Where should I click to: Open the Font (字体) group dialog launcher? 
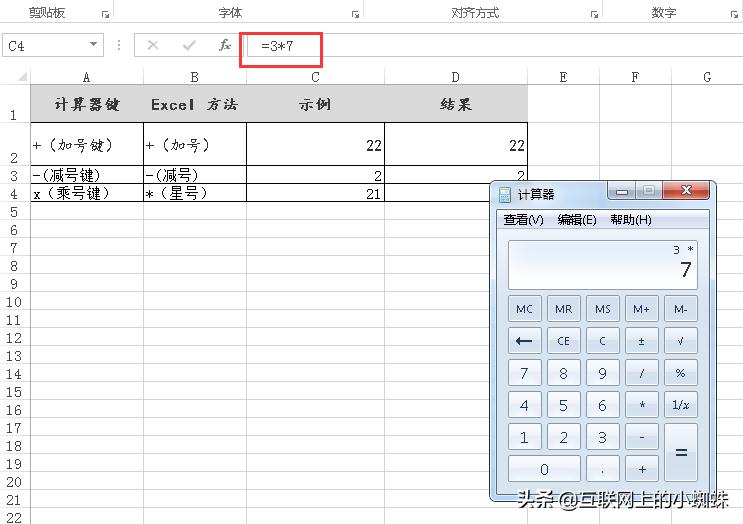click(x=355, y=15)
